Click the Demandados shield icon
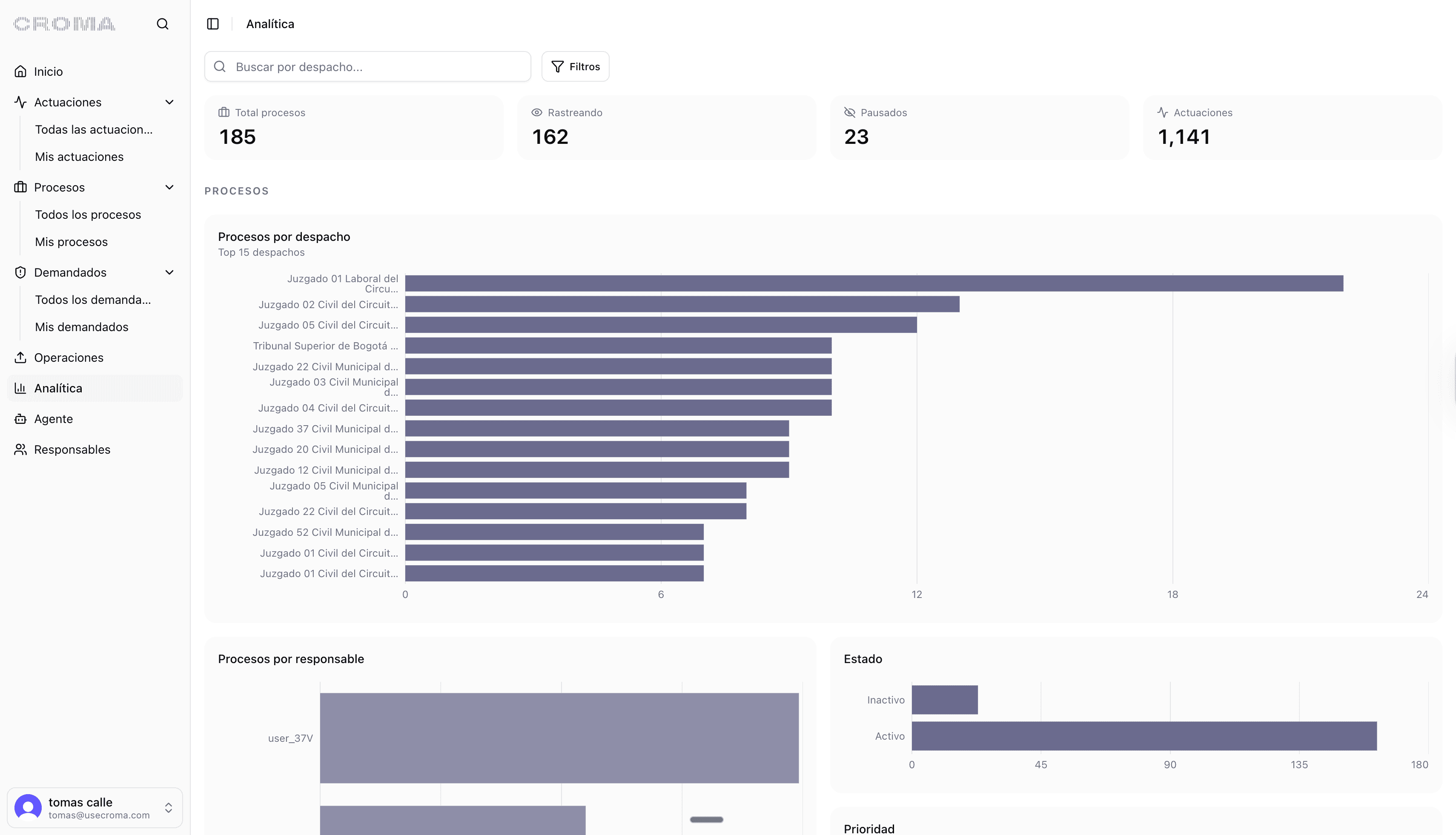This screenshot has width=1456, height=835. tap(21, 272)
